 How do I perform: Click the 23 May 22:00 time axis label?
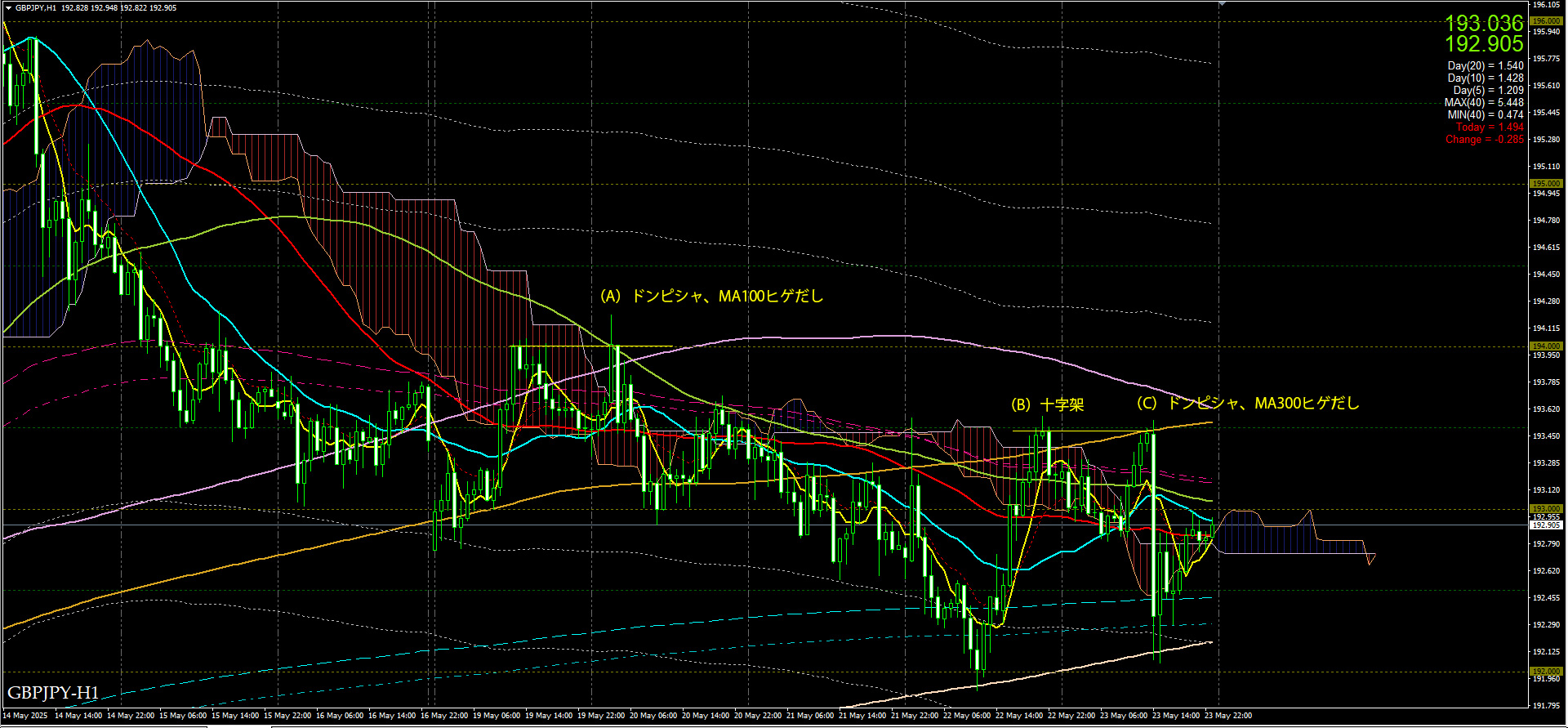click(x=1228, y=716)
